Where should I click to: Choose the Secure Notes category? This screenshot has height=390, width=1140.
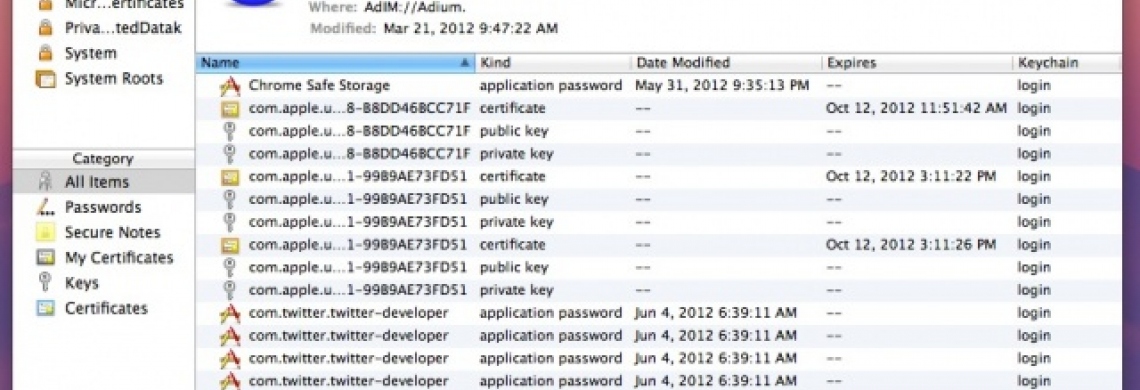click(x=112, y=233)
